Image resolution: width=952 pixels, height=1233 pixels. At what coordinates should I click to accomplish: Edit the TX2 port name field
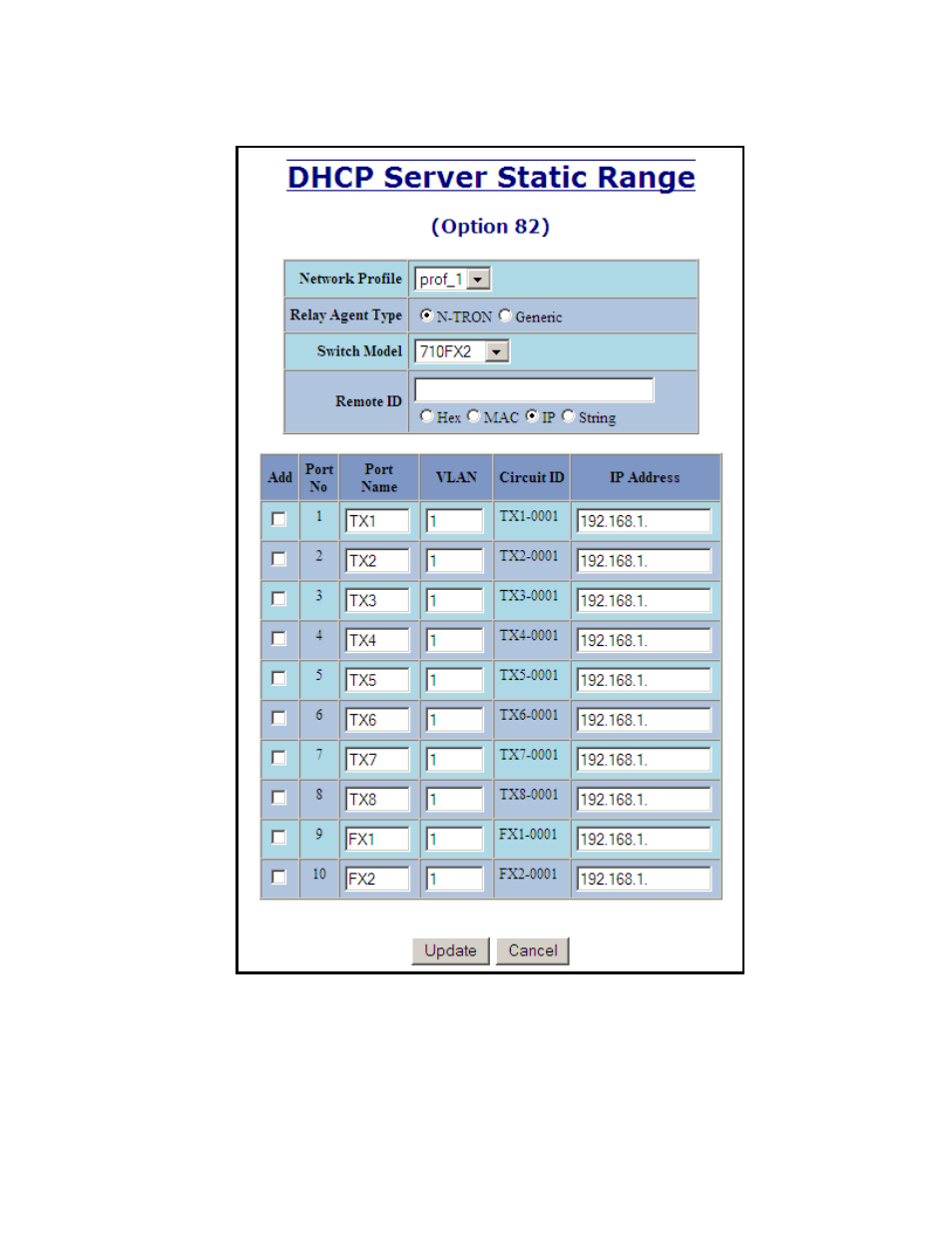tap(377, 561)
